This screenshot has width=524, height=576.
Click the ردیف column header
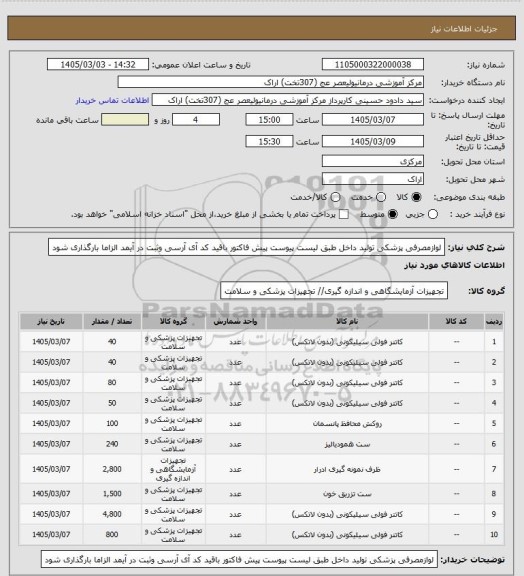[x=494, y=321]
